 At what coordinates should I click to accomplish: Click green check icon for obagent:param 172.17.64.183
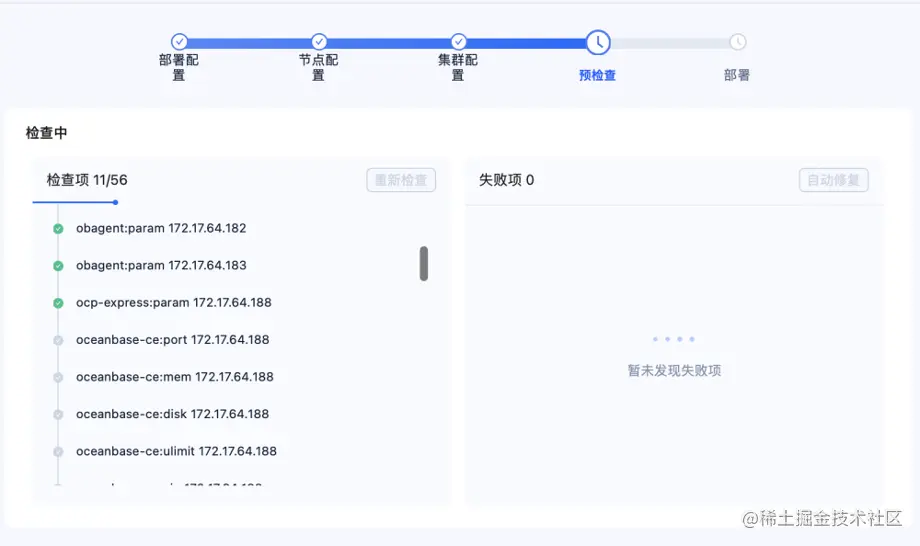58,266
